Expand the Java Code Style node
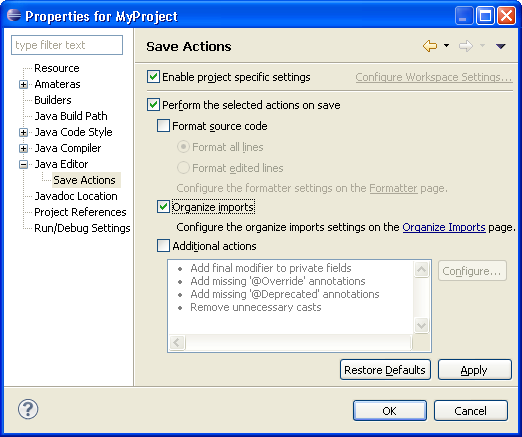This screenshot has width=522, height=437. [23, 132]
